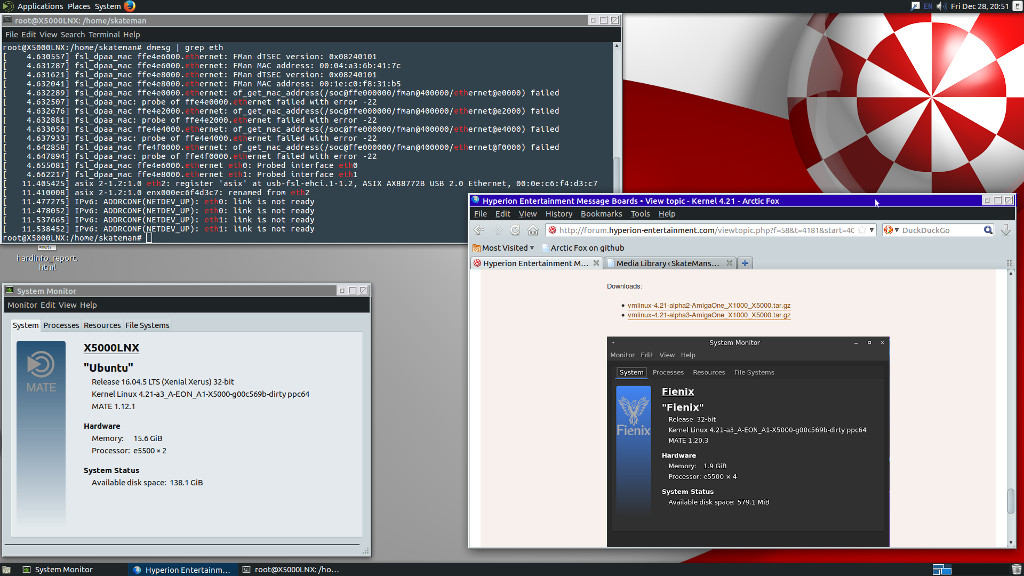Open the System menu in top panel

coord(108,6)
